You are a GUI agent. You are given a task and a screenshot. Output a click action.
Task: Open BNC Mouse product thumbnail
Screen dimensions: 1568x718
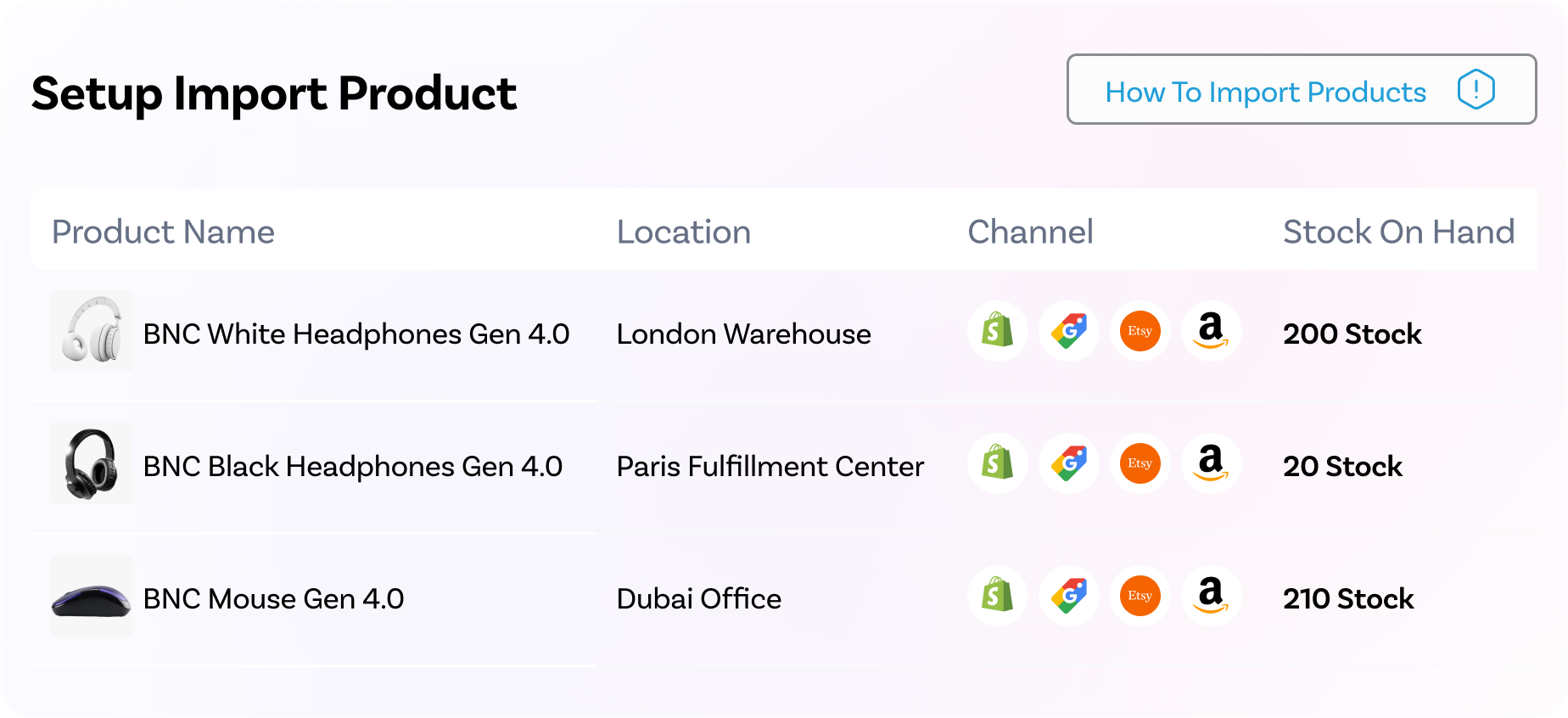pos(92,596)
